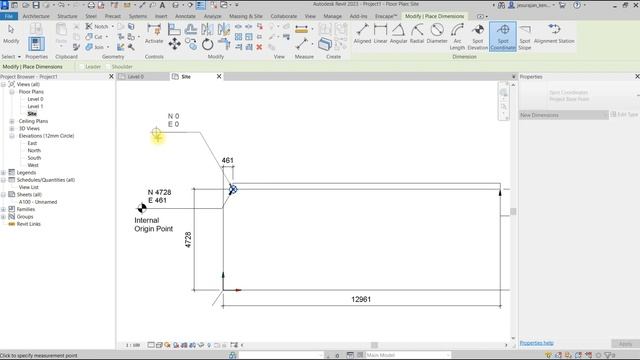Select the Diameter dimension tool
This screenshot has width=640, height=360.
tap(437, 33)
